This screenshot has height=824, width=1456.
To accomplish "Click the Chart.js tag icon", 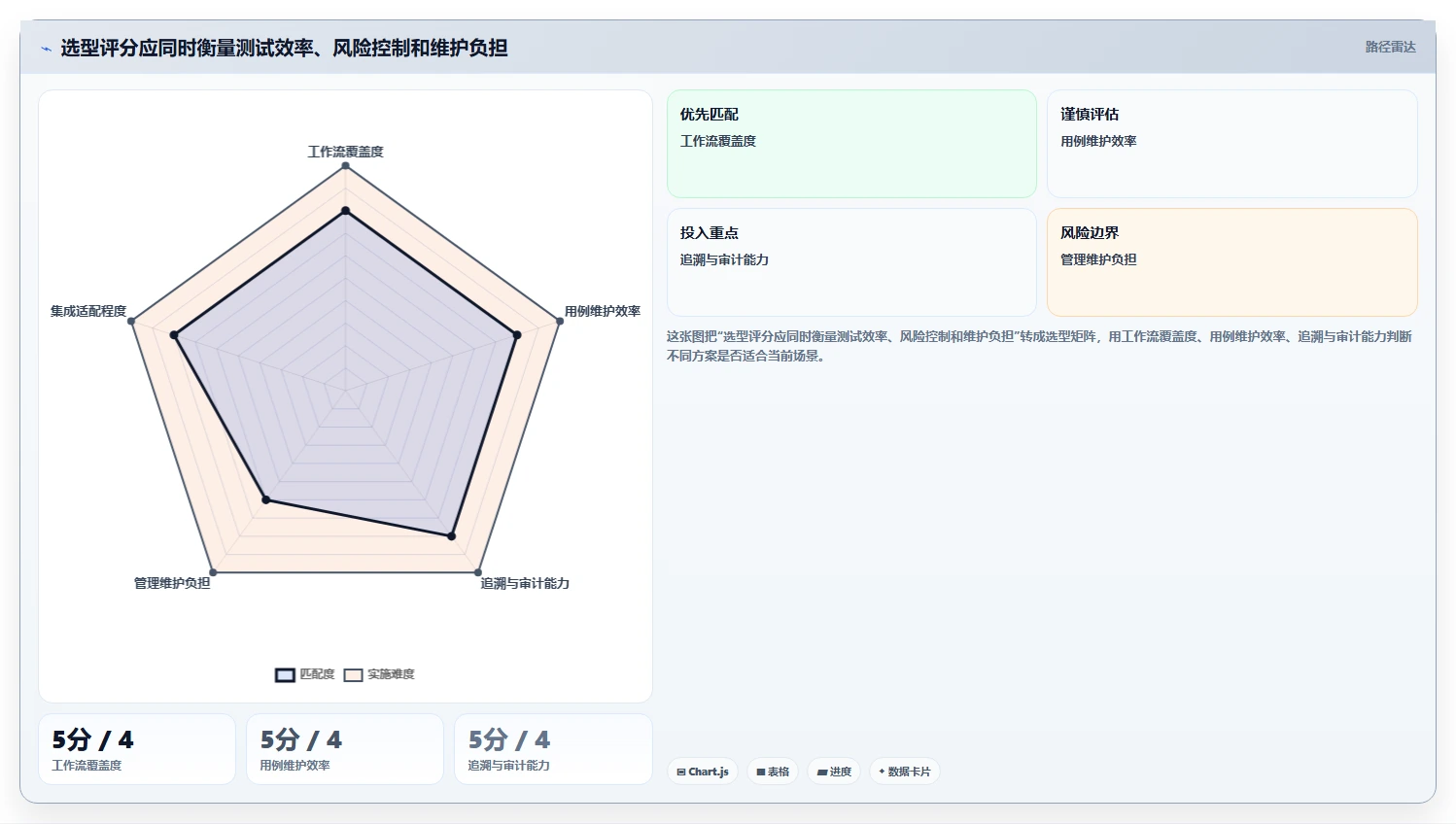I will pyautogui.click(x=681, y=772).
